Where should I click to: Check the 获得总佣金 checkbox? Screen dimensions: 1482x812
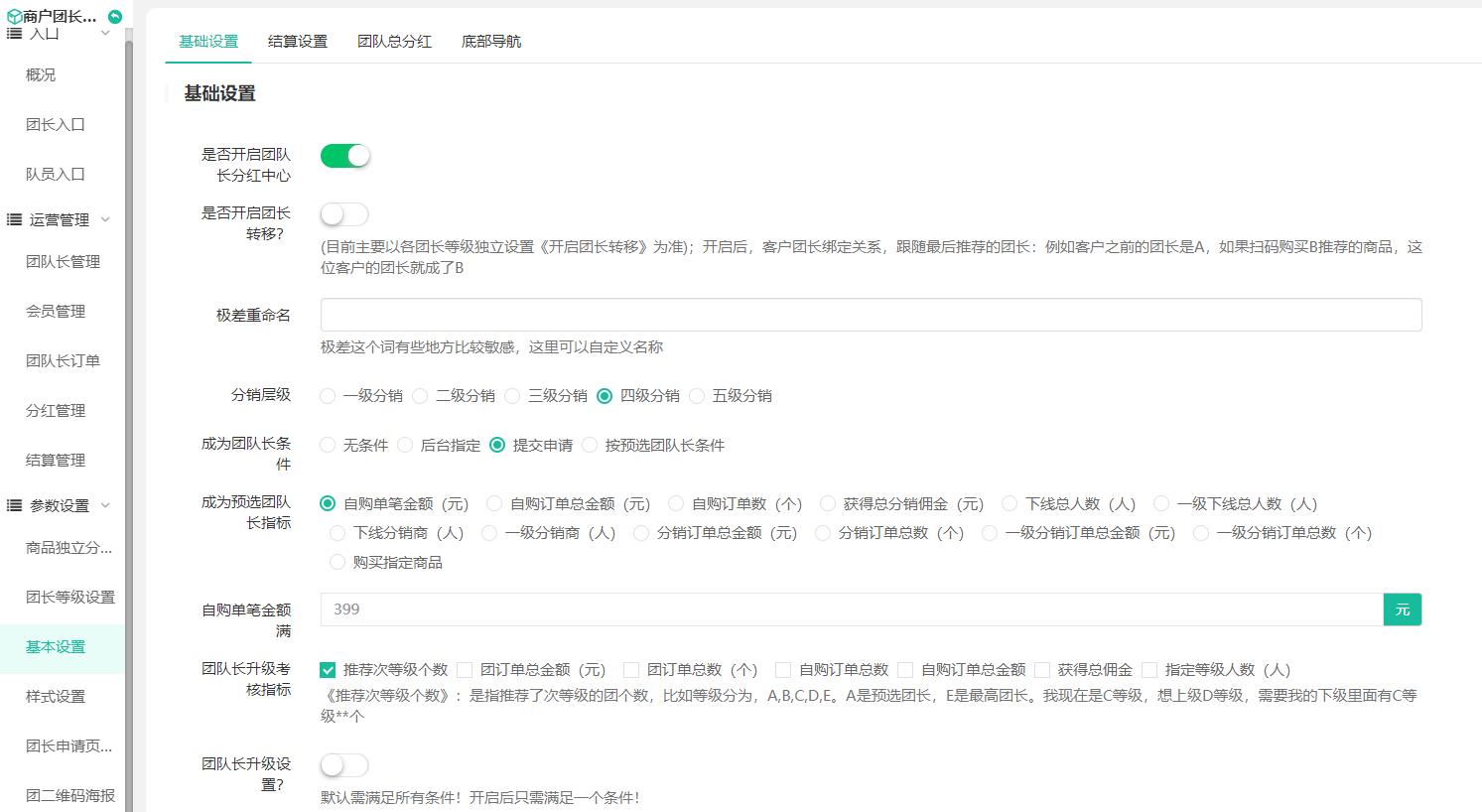pos(1042,669)
